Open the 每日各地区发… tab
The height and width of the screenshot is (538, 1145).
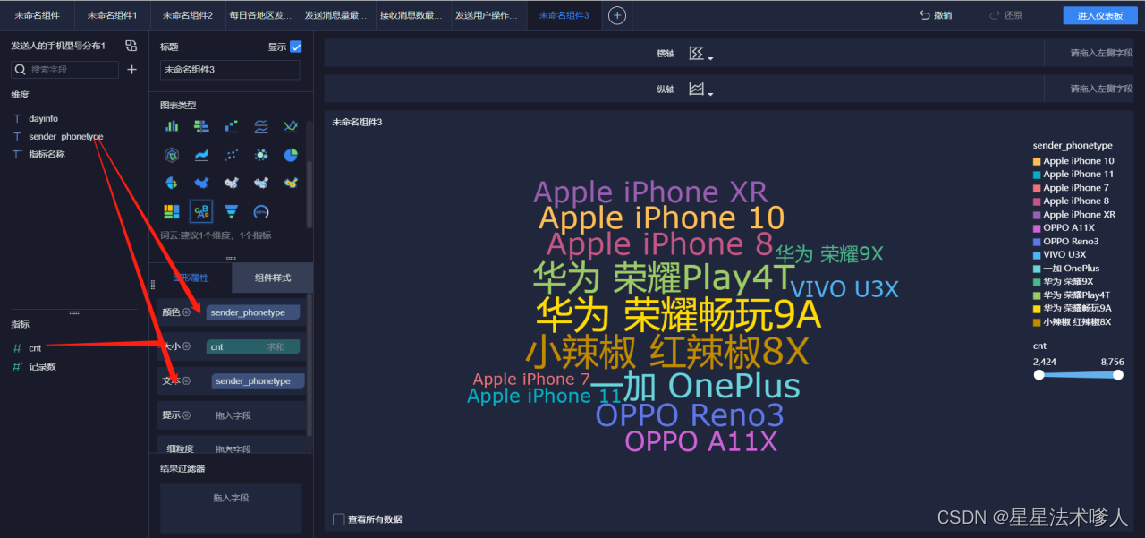click(x=263, y=15)
